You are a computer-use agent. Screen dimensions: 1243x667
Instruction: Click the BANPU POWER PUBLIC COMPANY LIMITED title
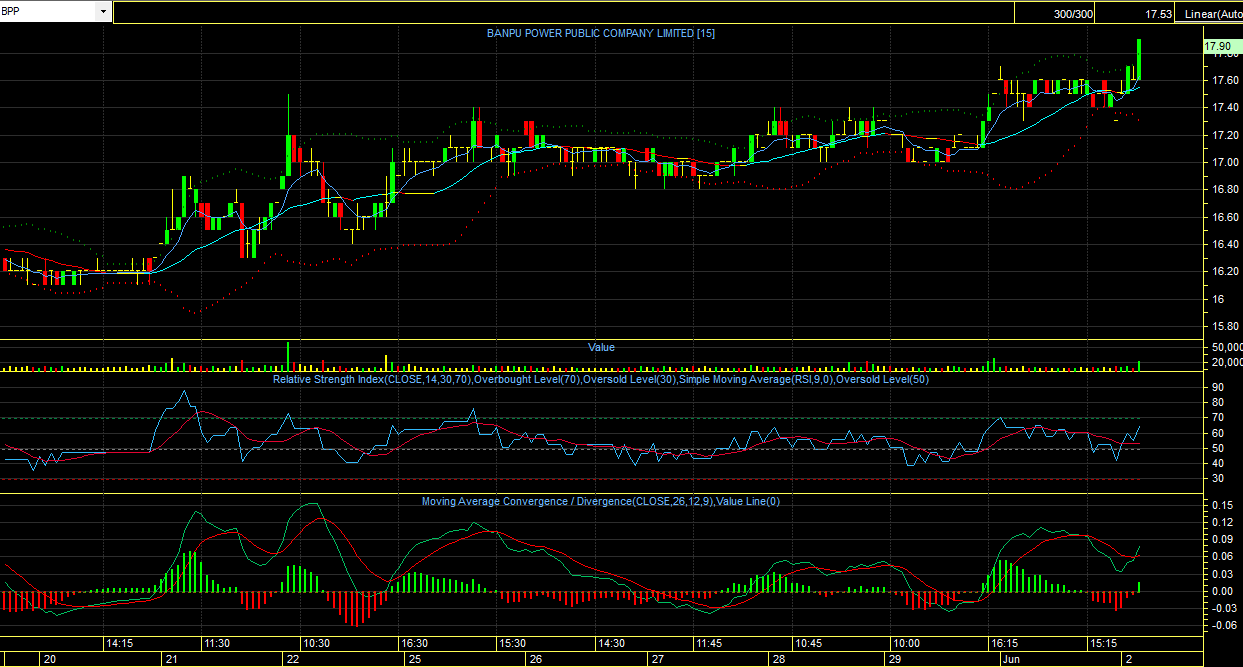(x=600, y=33)
